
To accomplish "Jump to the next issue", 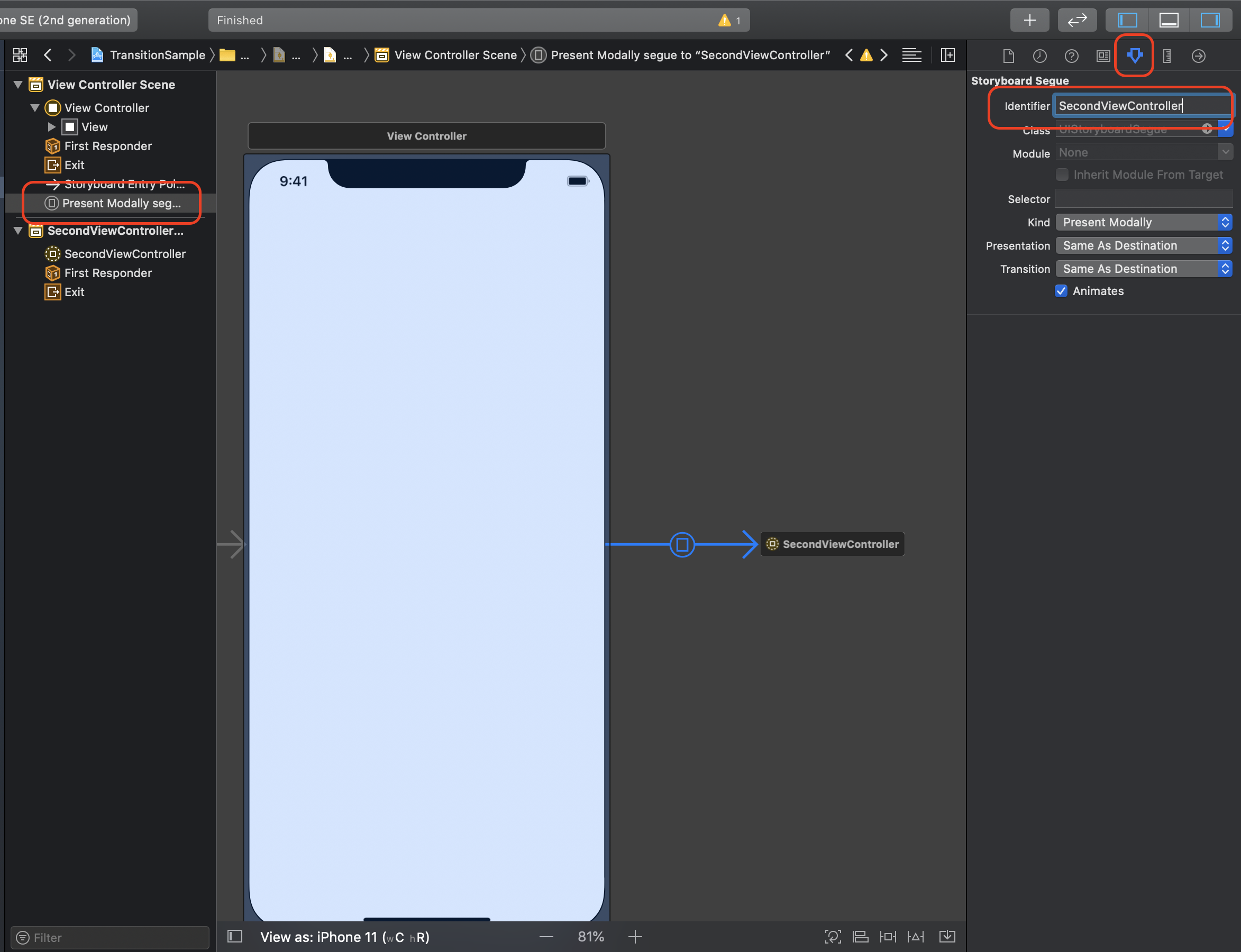I will 884,55.
